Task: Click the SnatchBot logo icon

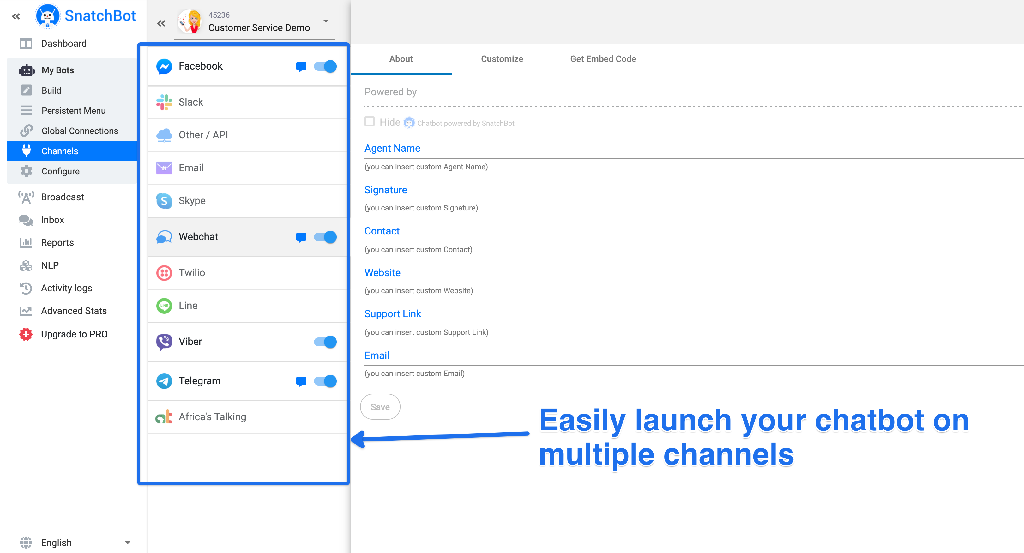Action: click(47, 16)
